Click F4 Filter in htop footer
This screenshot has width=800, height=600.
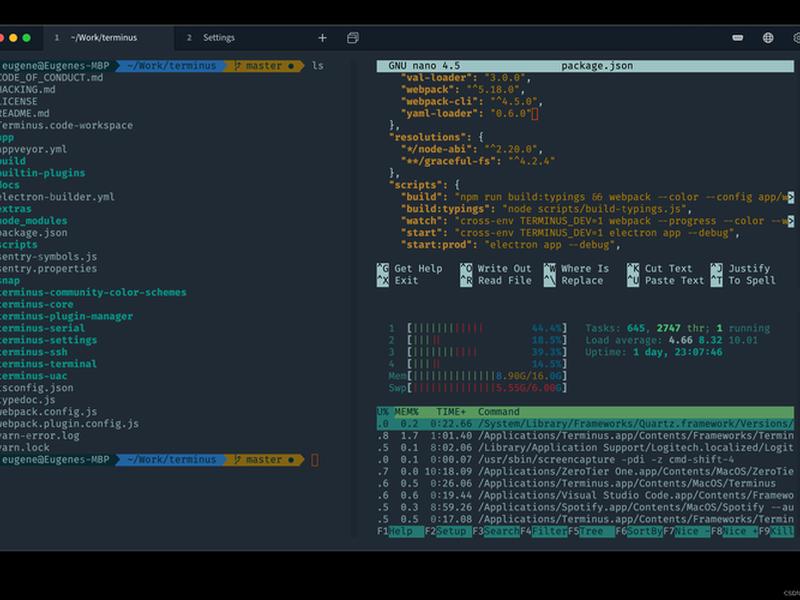(544, 531)
